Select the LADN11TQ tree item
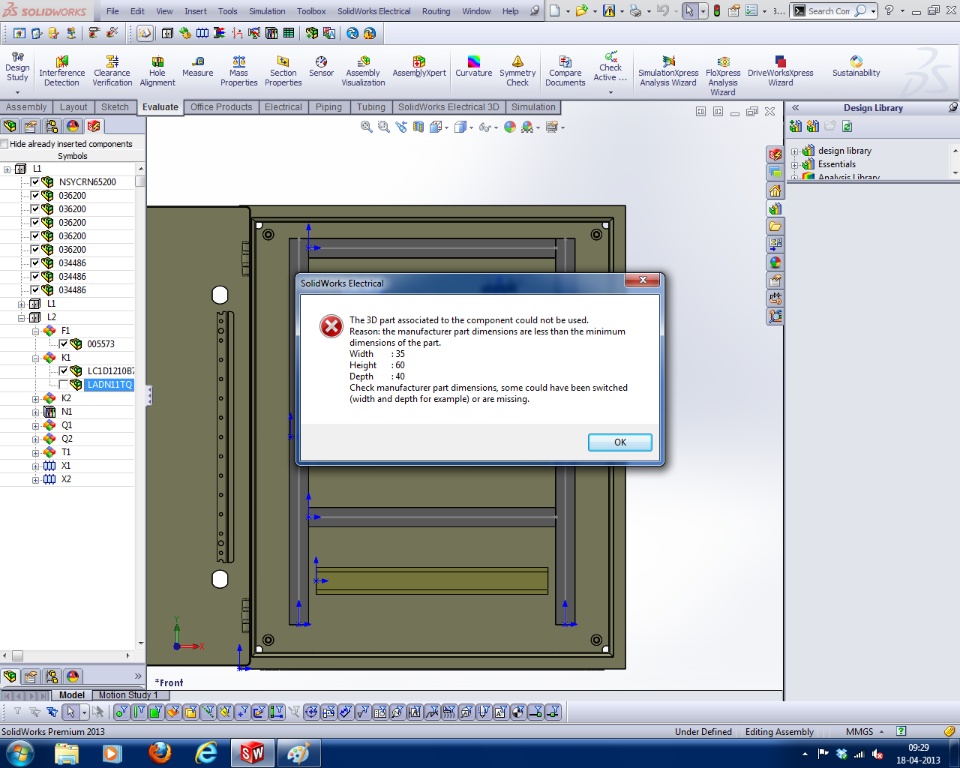Screen dimensions: 960x768 click(x=110, y=385)
